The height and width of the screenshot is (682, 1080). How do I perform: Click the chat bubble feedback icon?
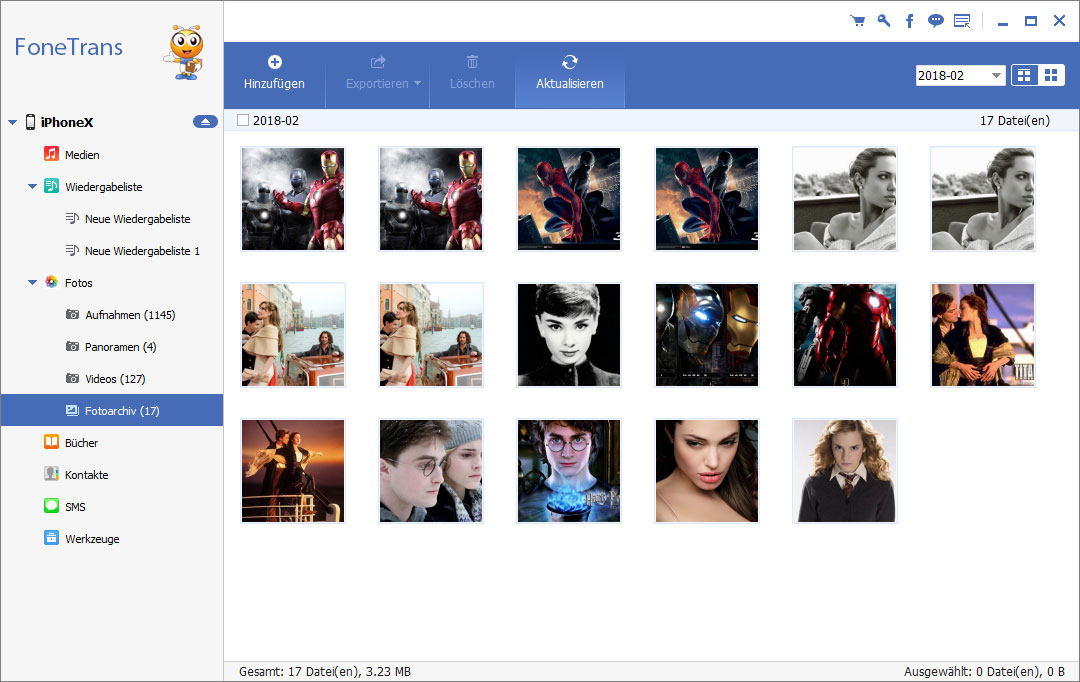935,21
